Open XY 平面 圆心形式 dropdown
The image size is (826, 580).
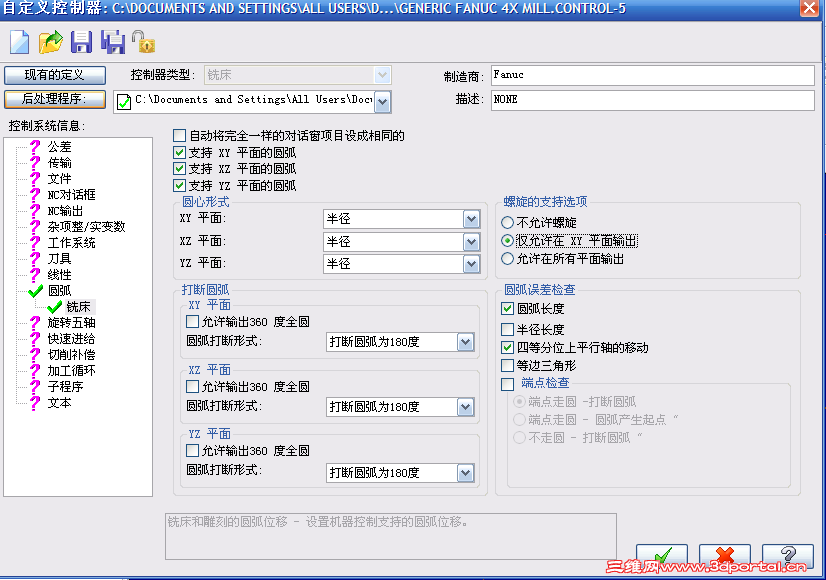pos(471,219)
